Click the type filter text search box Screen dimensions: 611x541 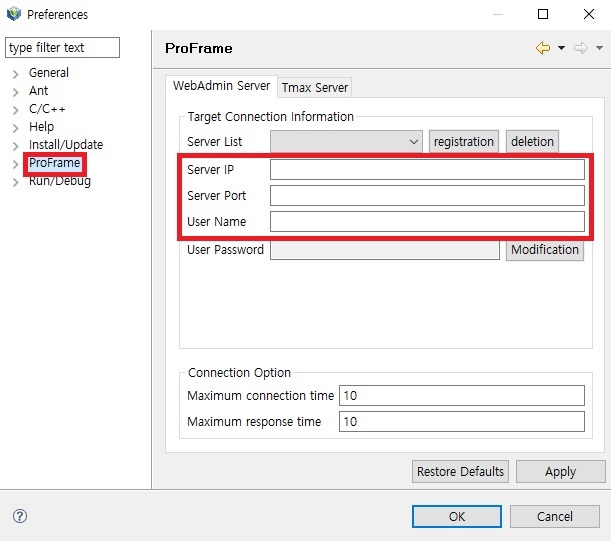point(62,48)
